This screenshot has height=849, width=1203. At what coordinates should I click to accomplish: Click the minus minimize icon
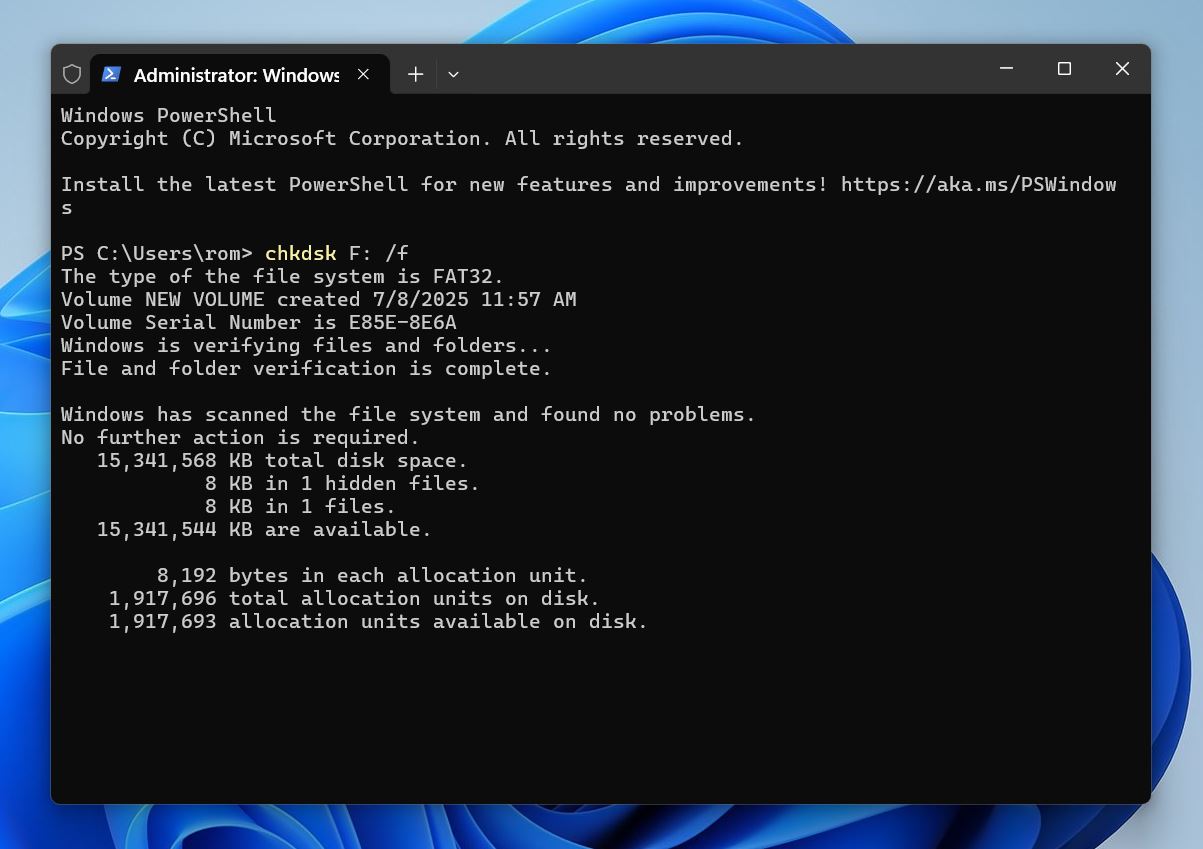click(1005, 69)
